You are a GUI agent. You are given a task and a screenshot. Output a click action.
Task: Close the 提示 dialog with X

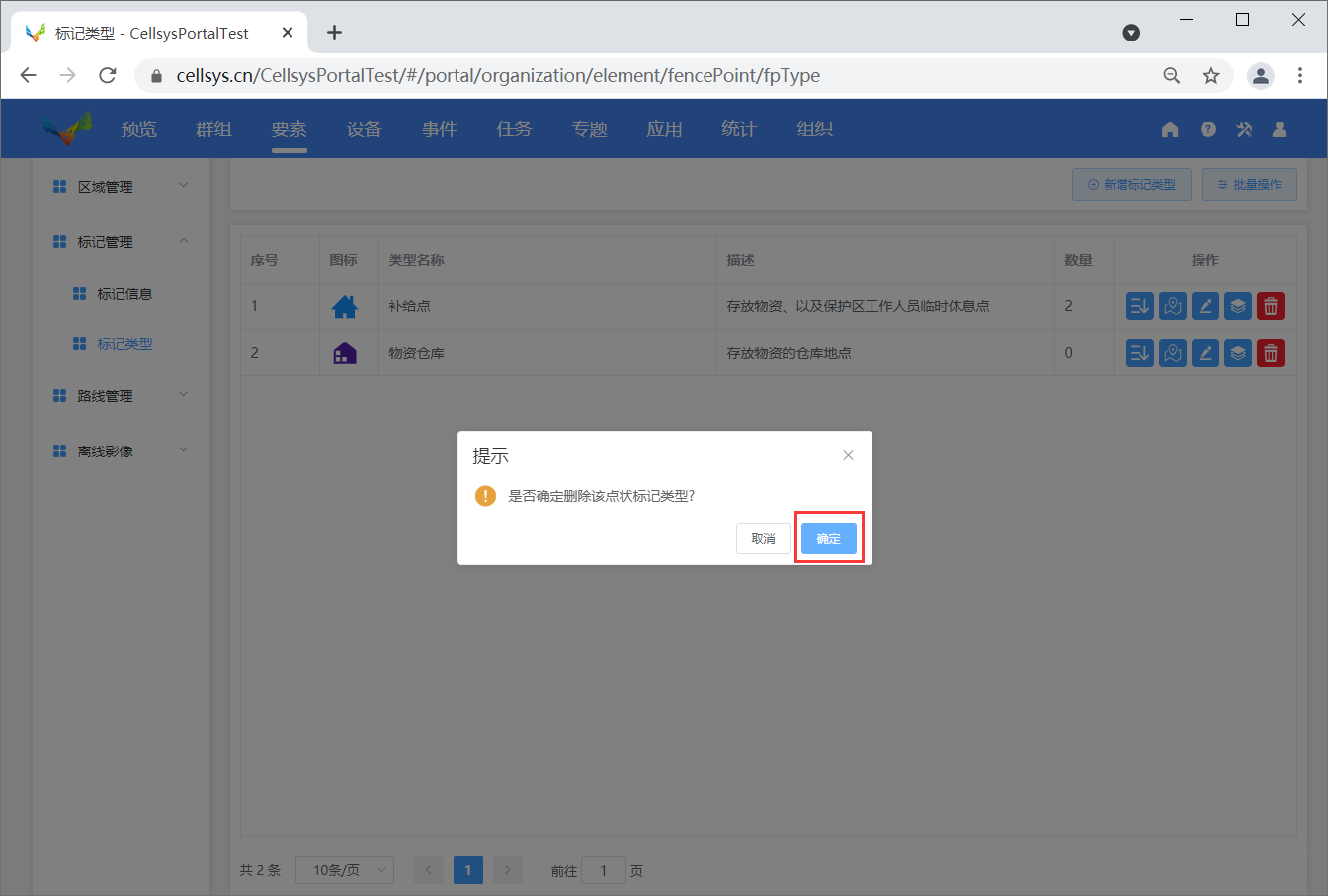point(848,455)
